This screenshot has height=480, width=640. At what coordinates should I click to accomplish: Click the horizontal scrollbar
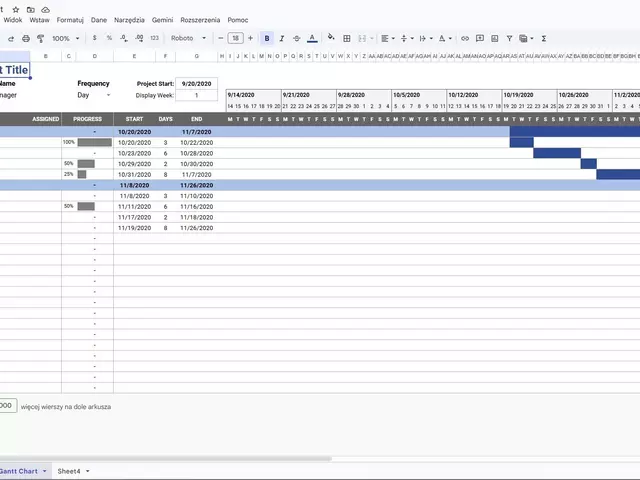[165, 459]
